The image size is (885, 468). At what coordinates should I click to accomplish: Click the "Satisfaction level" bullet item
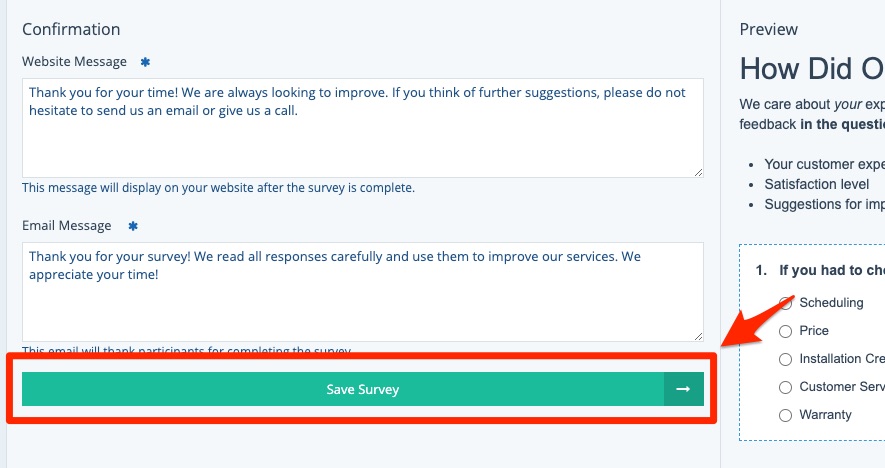pyautogui.click(x=816, y=184)
